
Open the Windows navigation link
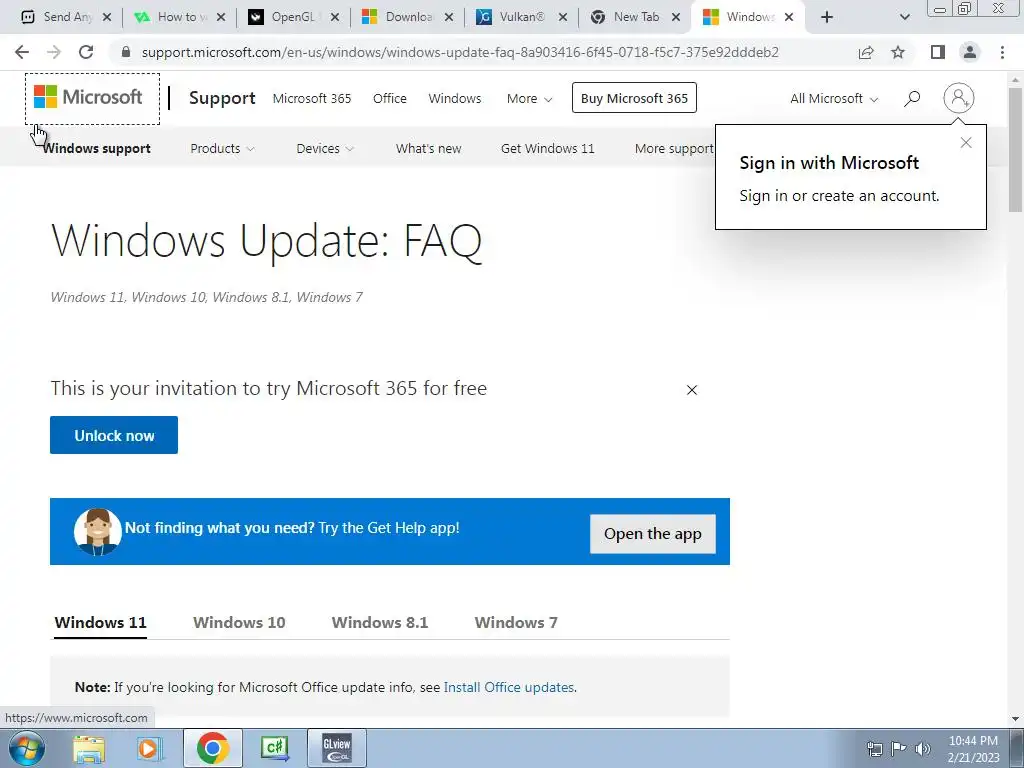click(x=455, y=99)
